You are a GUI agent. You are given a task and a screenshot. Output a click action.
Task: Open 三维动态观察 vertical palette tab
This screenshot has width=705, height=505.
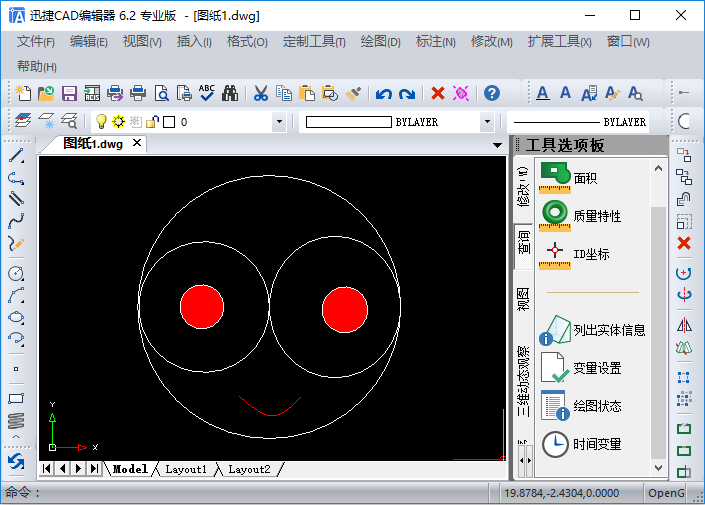(x=523, y=381)
